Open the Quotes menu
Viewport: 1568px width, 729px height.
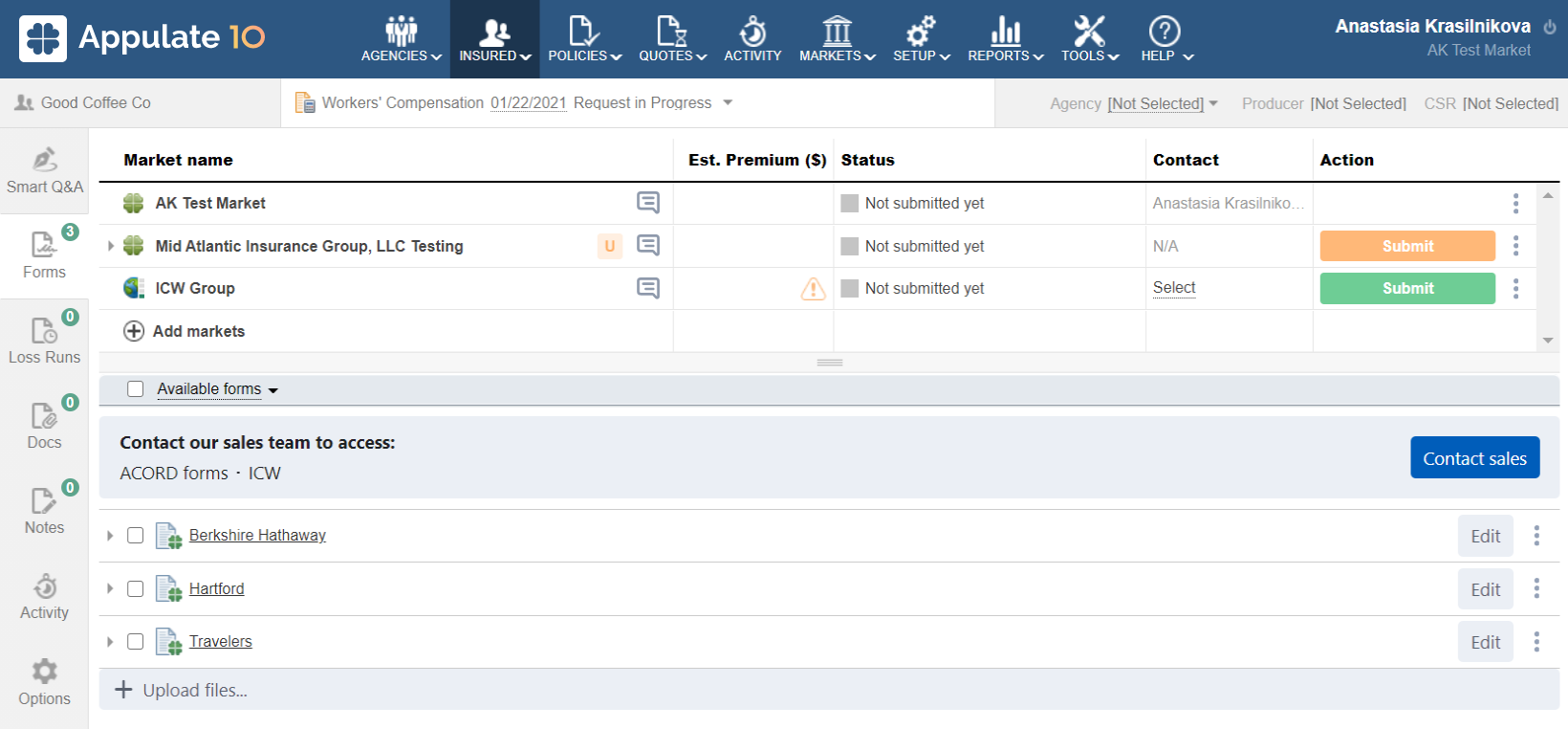(x=672, y=39)
